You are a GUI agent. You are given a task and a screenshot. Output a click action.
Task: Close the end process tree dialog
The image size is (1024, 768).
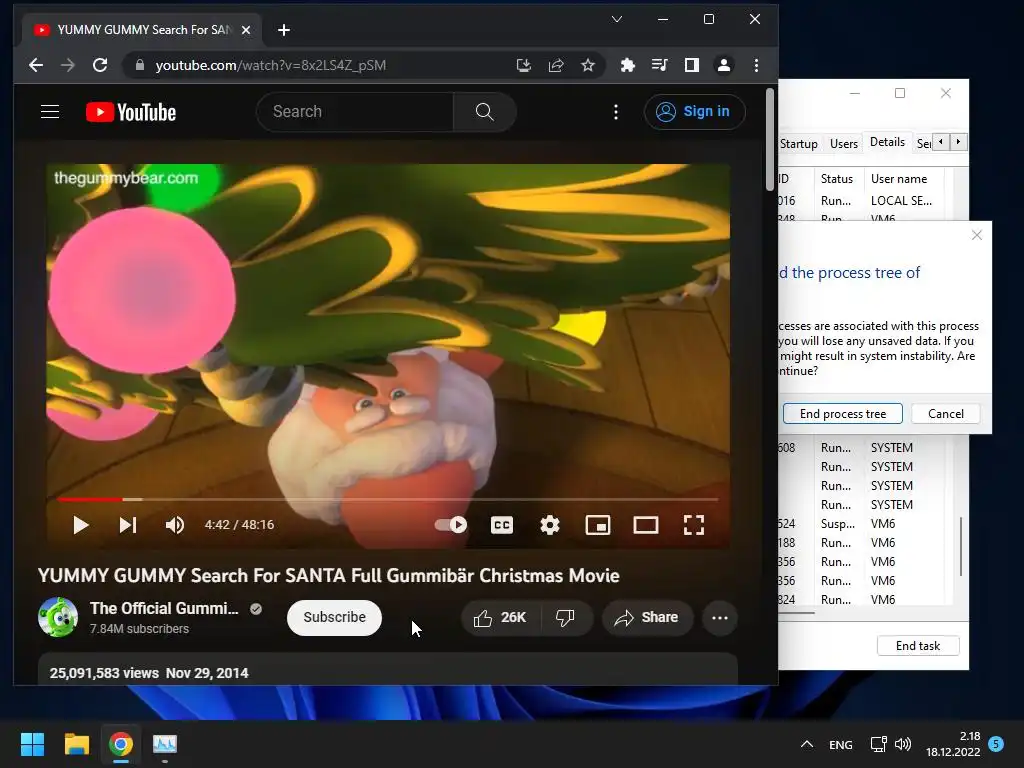coord(976,235)
